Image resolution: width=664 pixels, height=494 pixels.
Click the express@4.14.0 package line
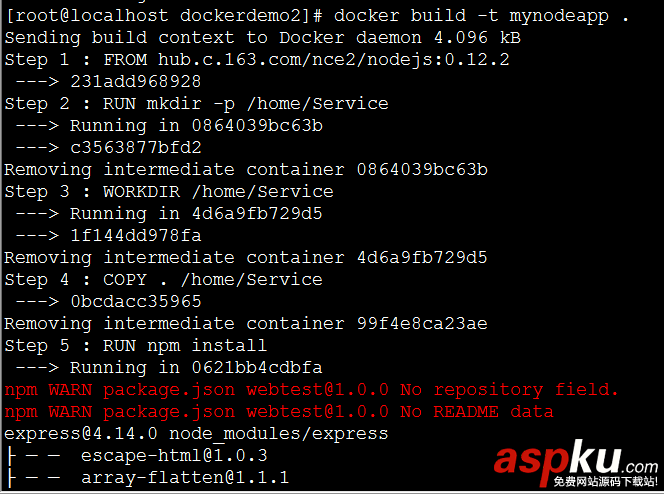coord(196,434)
